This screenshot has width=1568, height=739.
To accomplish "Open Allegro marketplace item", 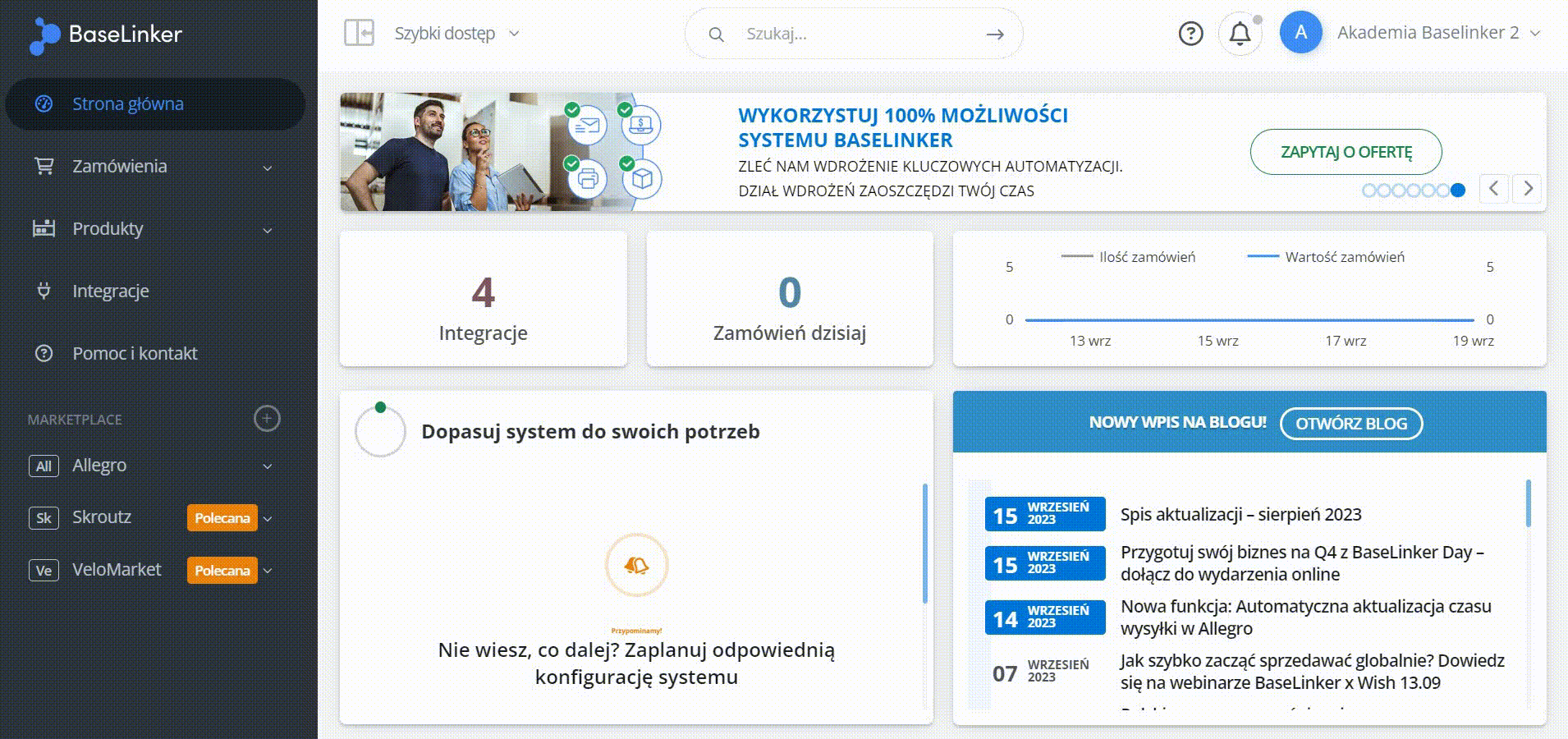I will tap(99, 466).
